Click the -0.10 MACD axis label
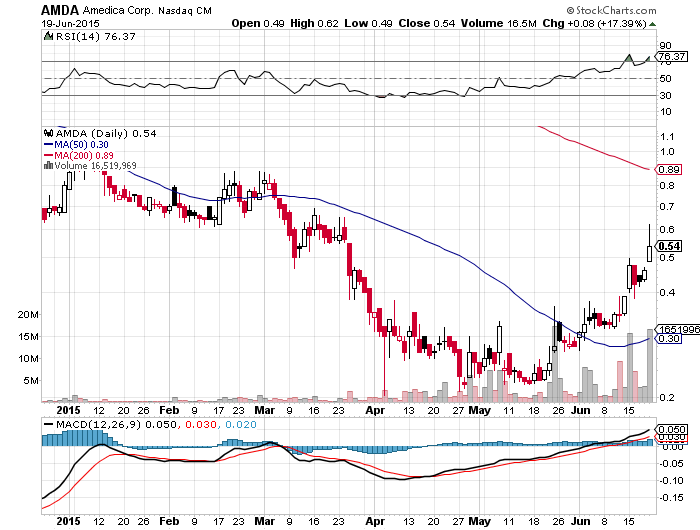700x530 pixels. [x=671, y=481]
